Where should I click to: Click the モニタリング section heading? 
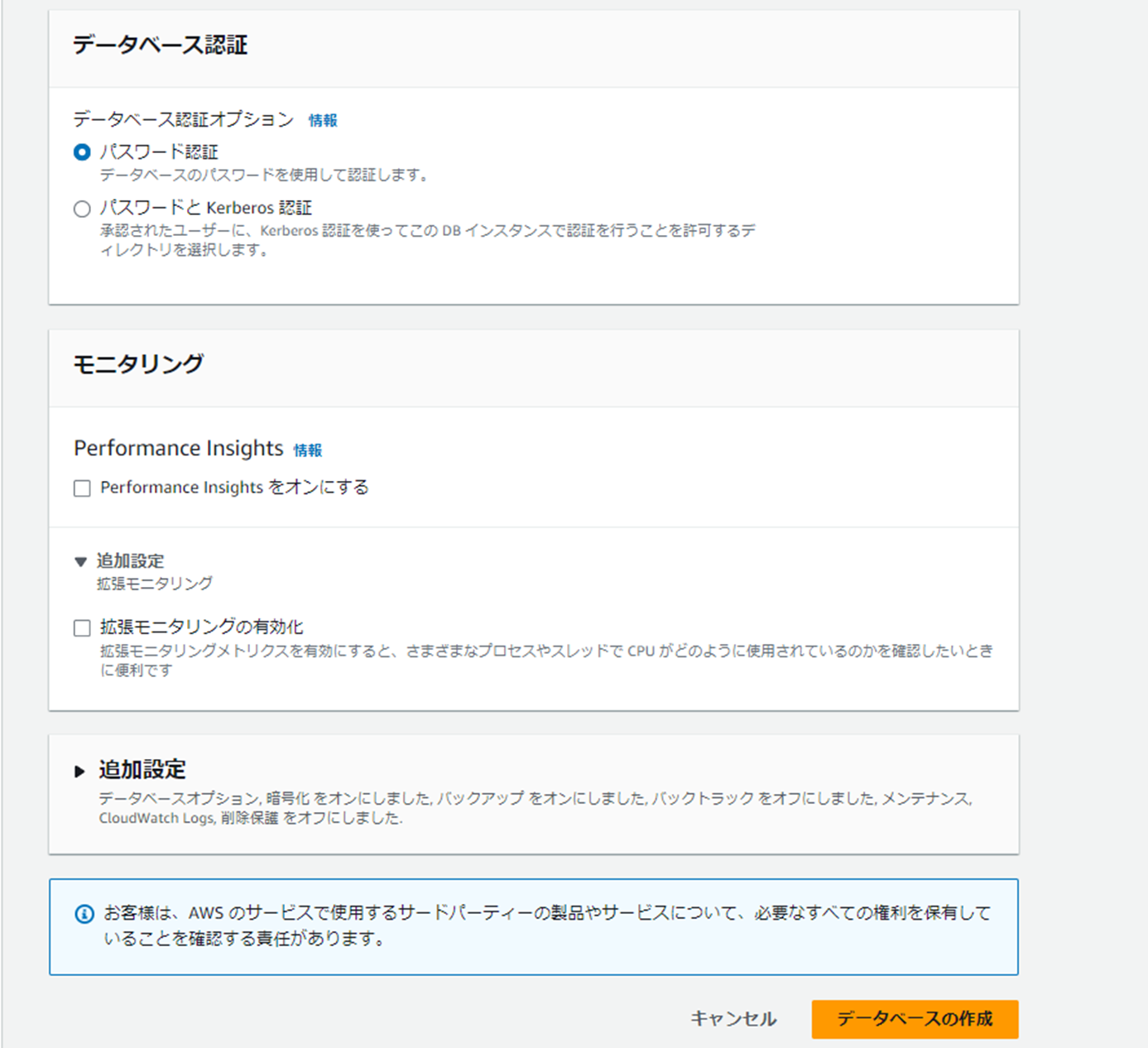138,364
